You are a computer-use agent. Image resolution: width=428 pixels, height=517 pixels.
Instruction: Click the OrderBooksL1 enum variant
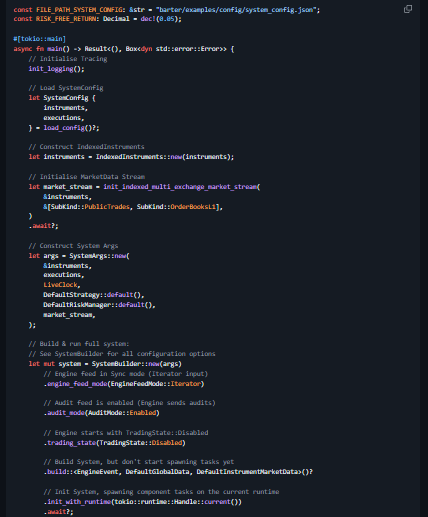(193, 207)
